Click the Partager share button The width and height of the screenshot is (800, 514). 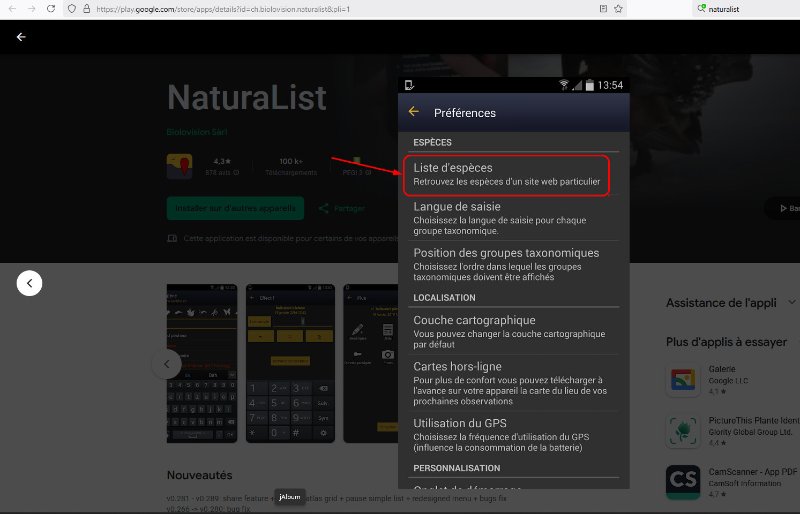point(341,208)
